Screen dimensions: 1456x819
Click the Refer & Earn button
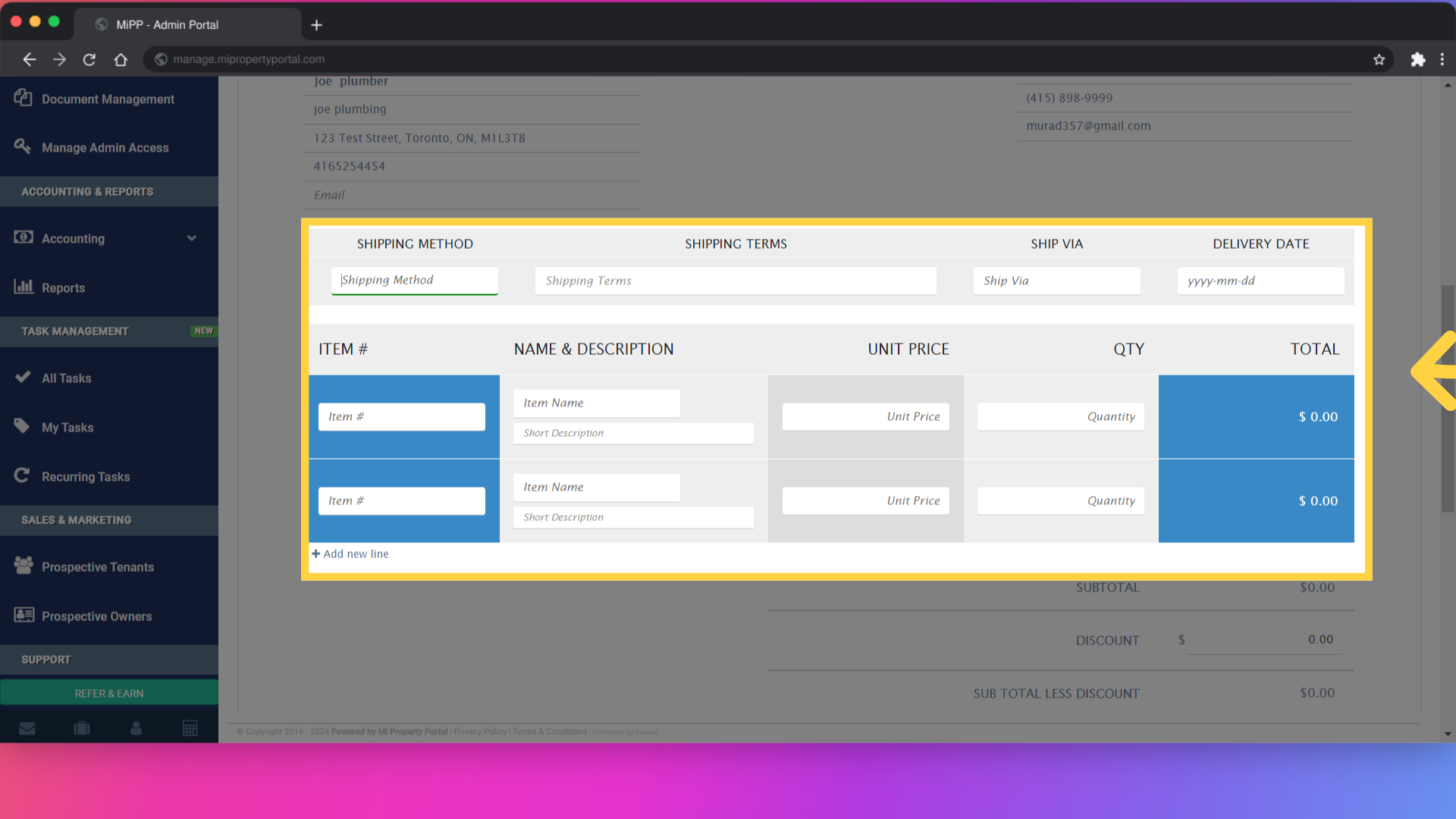109,693
